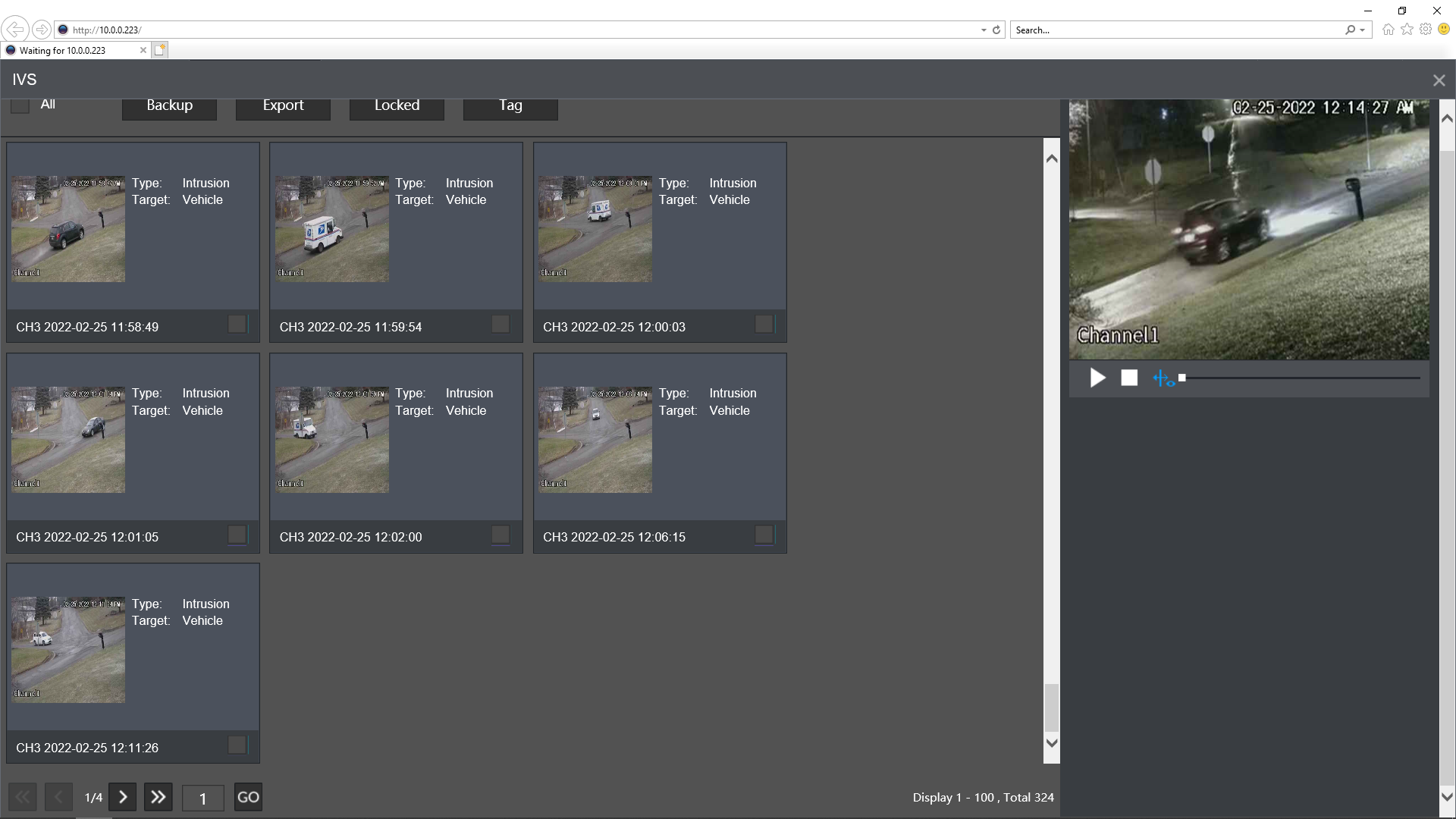Select checkbox for event 11:58:49
Image resolution: width=1456 pixels, height=819 pixels.
coord(237,324)
